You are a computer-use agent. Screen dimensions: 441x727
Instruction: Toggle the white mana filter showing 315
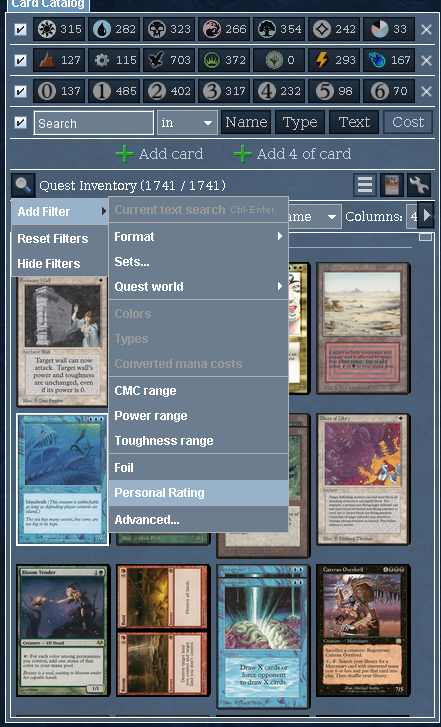[x=59, y=29]
